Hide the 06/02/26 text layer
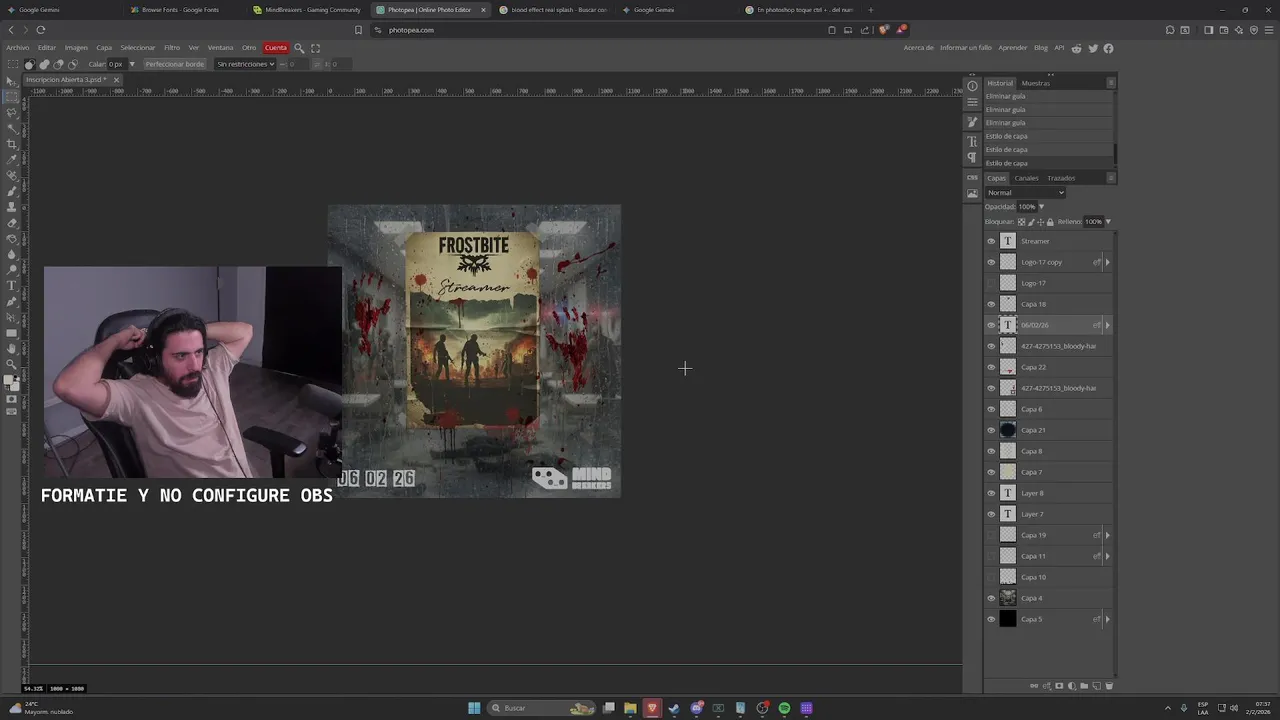 (x=991, y=325)
